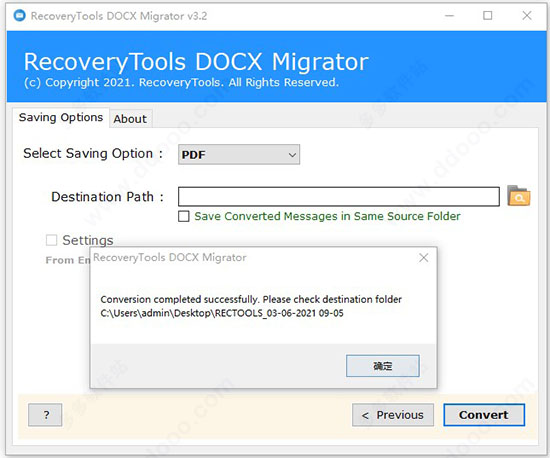Close the main DOCX Migrator window

pyautogui.click(x=526, y=16)
